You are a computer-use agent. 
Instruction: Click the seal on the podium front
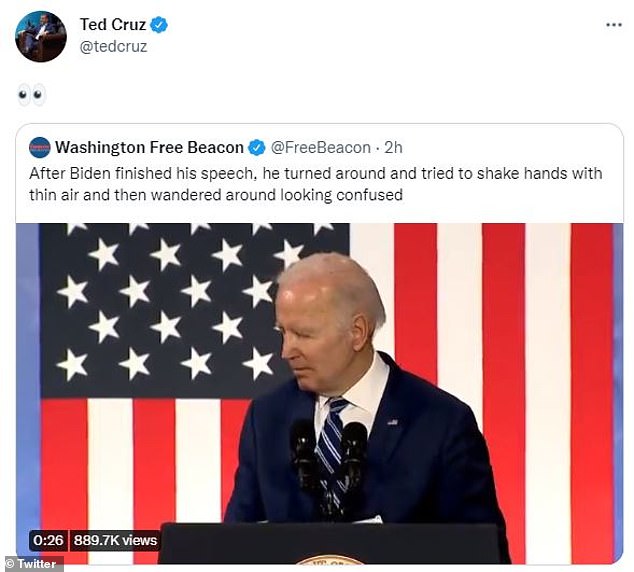coord(330,559)
